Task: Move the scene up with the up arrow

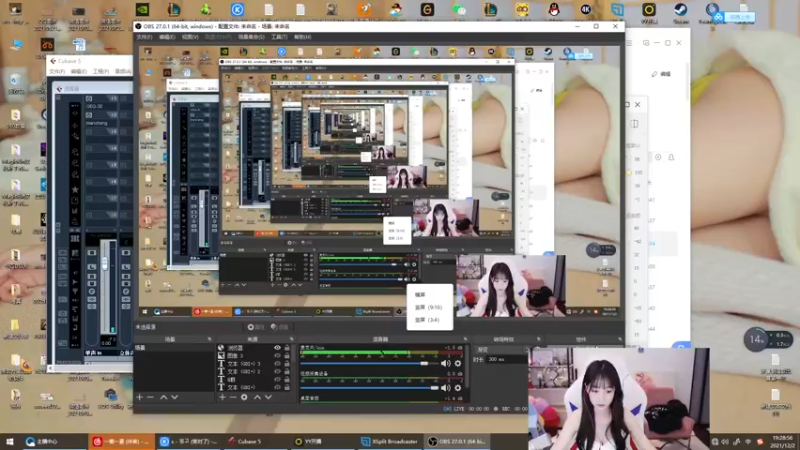Action: click(164, 397)
